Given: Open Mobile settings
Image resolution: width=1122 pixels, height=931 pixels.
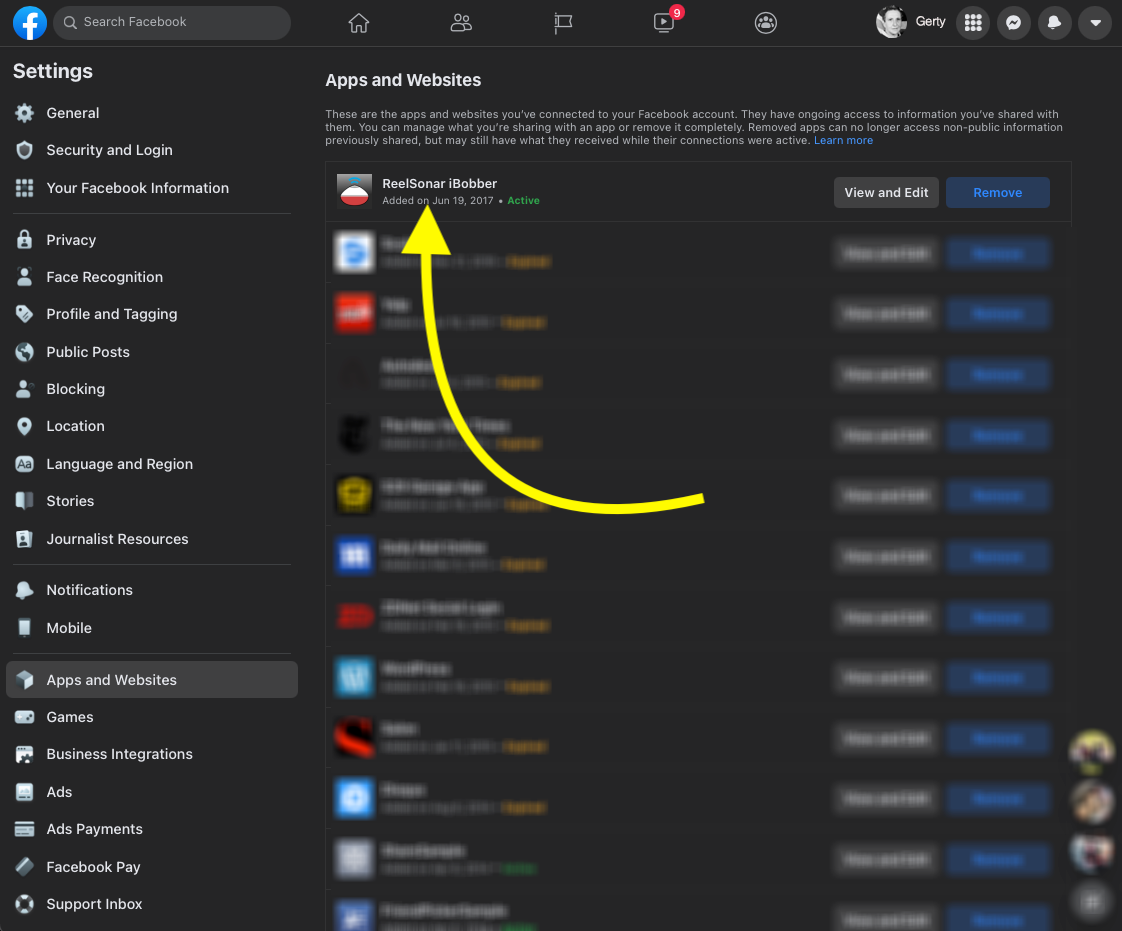Looking at the screenshot, I should pyautogui.click(x=152, y=628).
